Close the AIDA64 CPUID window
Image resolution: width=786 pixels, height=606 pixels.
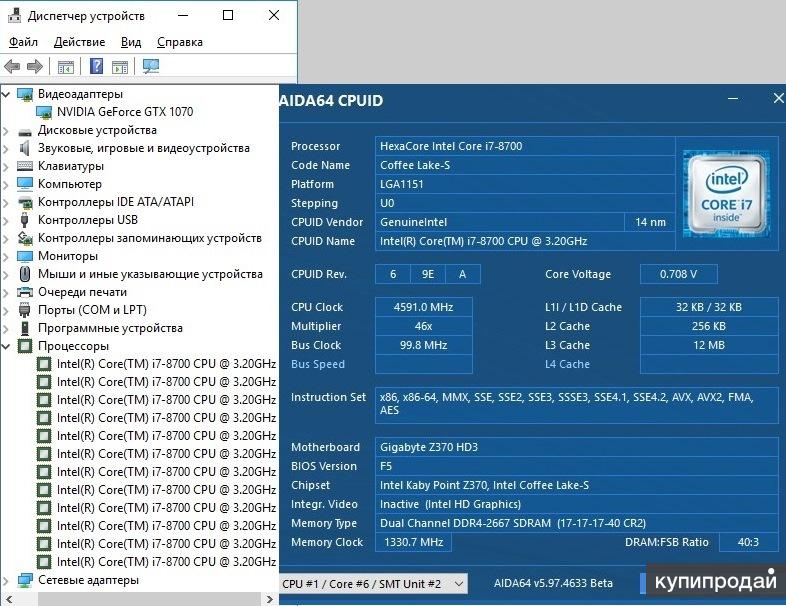pos(778,99)
